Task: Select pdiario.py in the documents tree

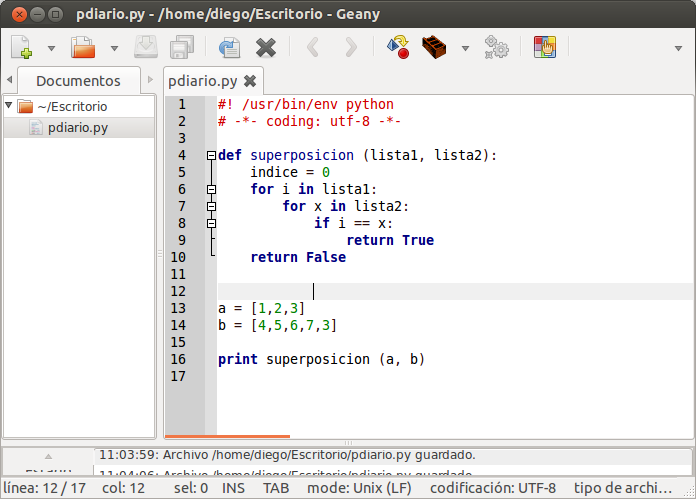Action: coord(78,127)
